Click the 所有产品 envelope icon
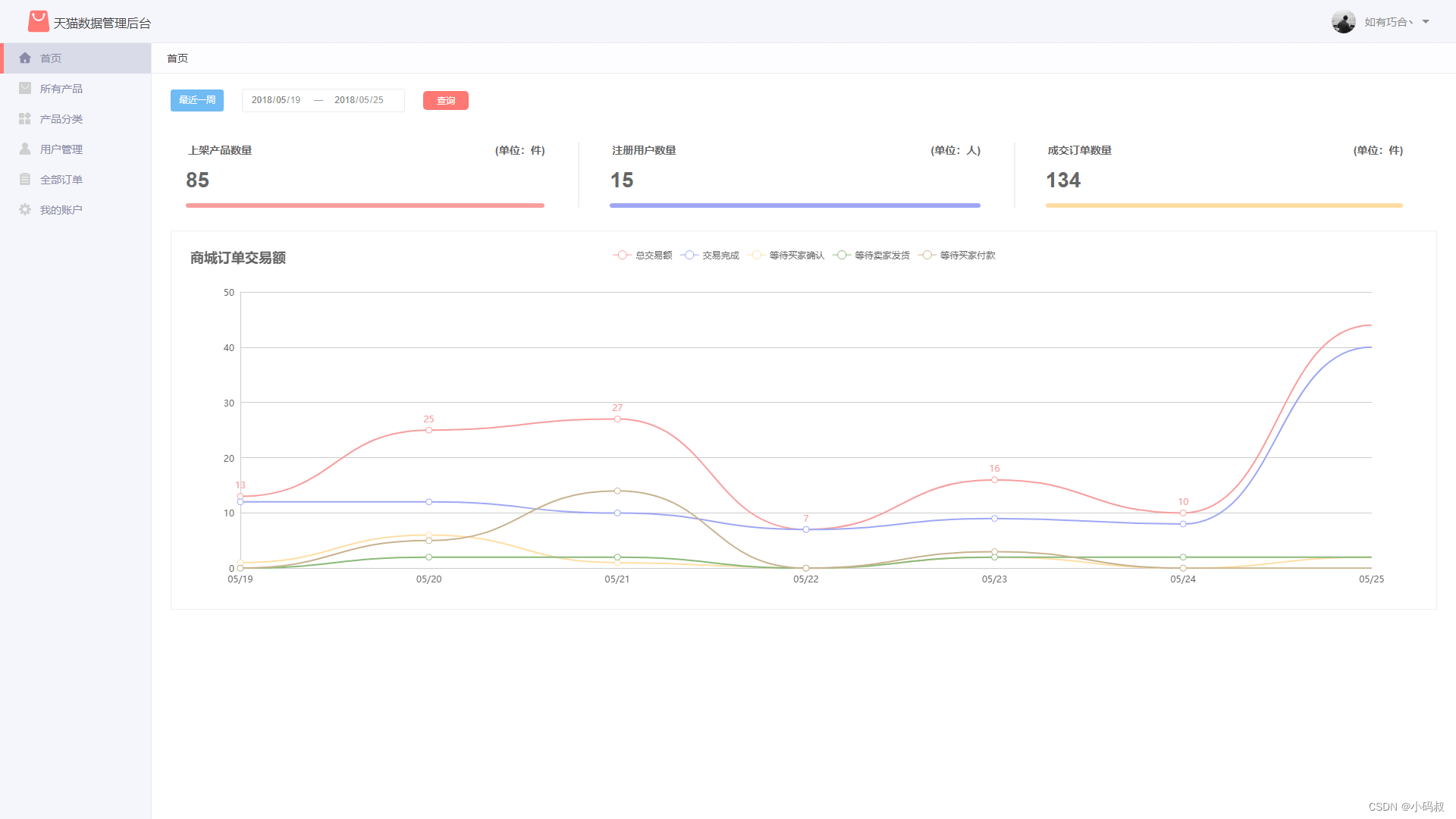The height and width of the screenshot is (819, 1456). (x=25, y=89)
